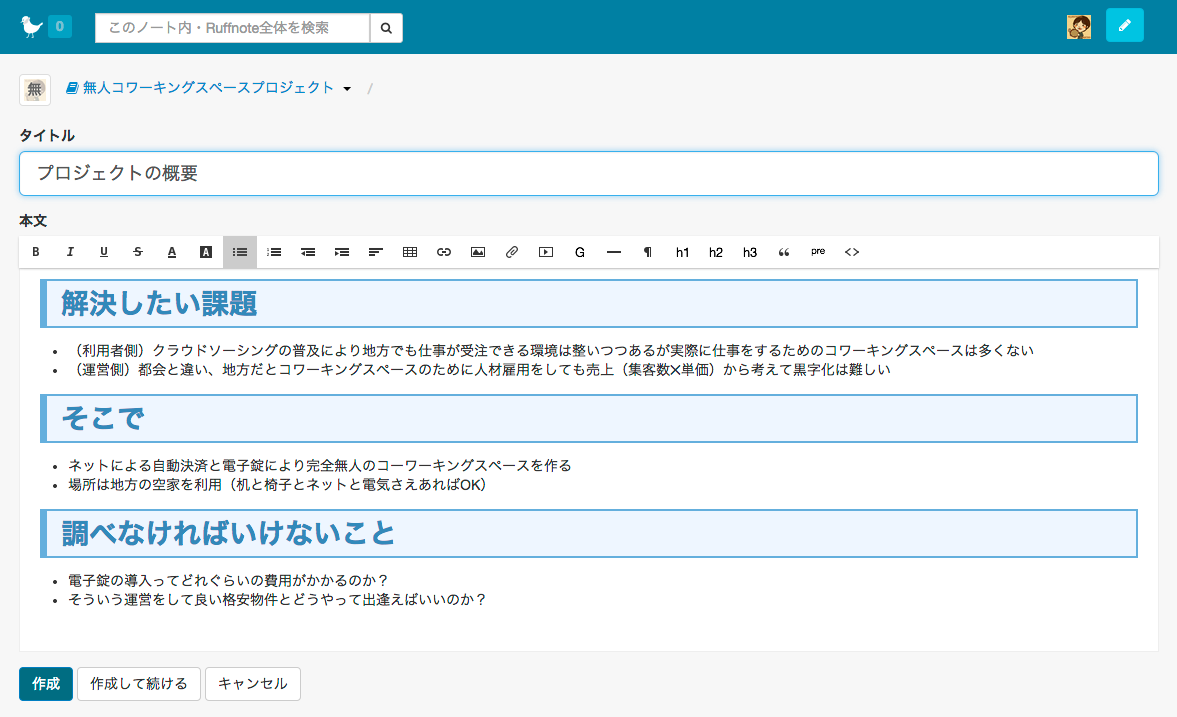Open the user avatar menu

tap(1079, 27)
